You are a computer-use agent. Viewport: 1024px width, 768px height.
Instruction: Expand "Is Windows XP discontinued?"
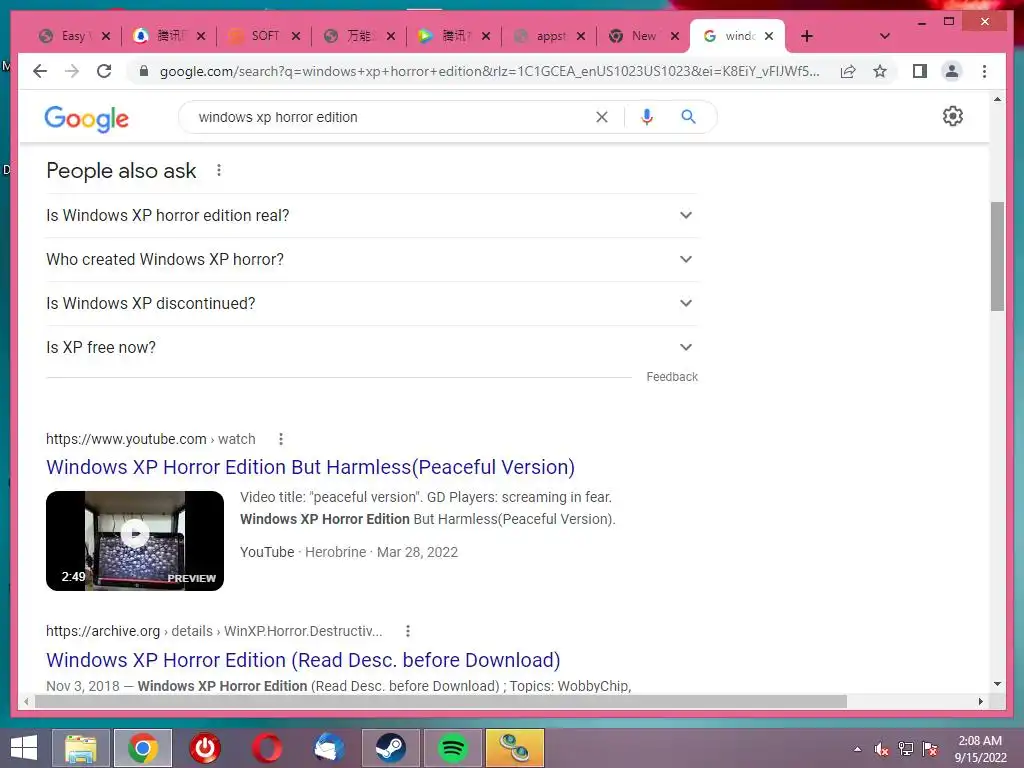[x=372, y=304]
